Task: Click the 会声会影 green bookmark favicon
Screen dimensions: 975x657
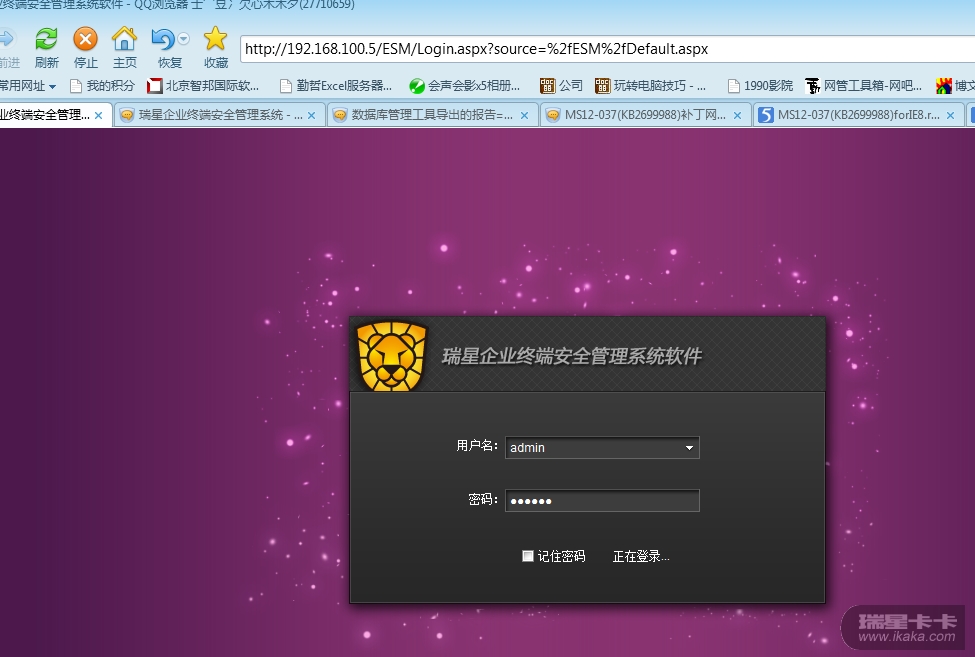Action: 417,86
